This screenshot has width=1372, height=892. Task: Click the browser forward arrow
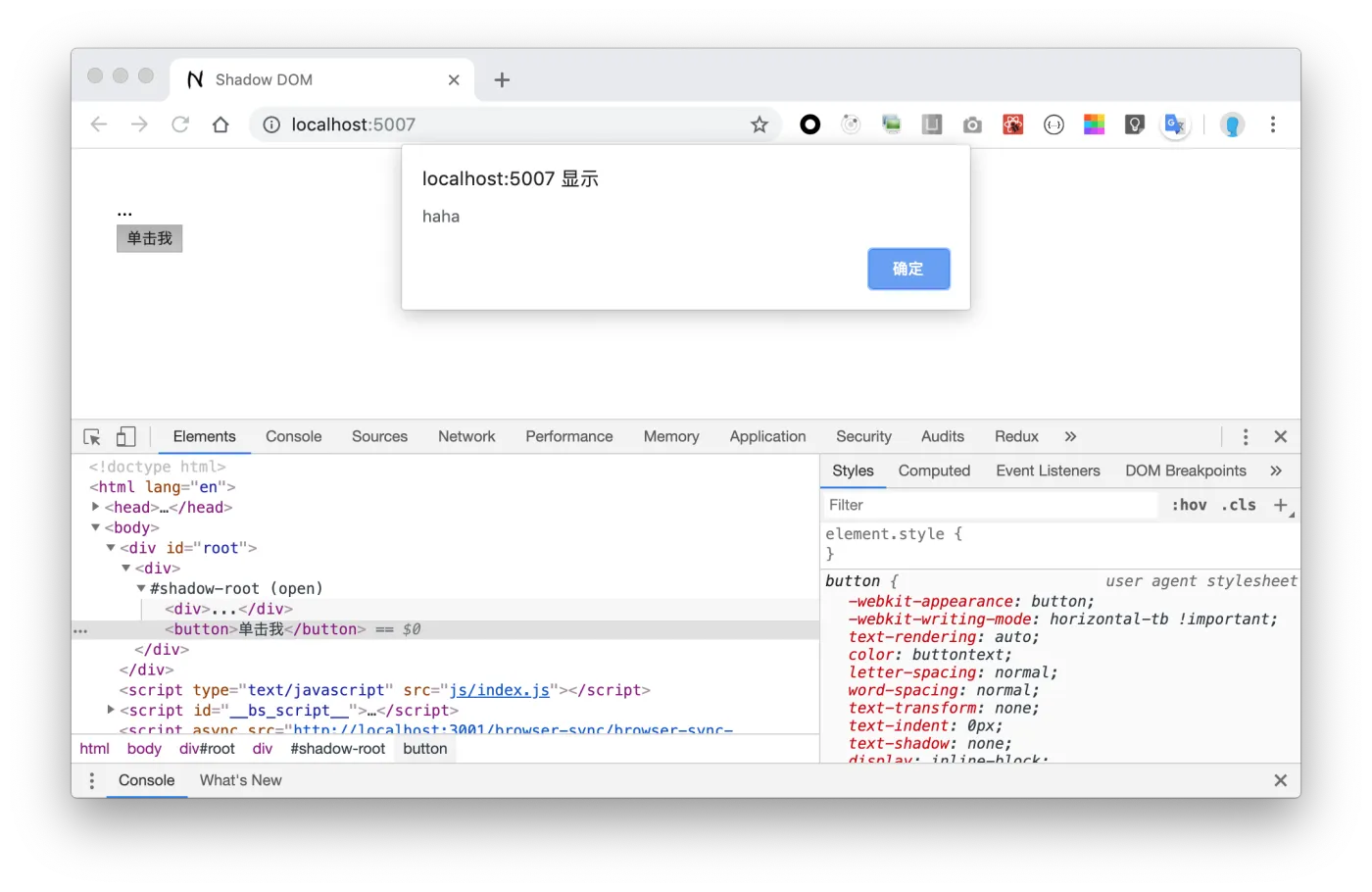(x=139, y=124)
